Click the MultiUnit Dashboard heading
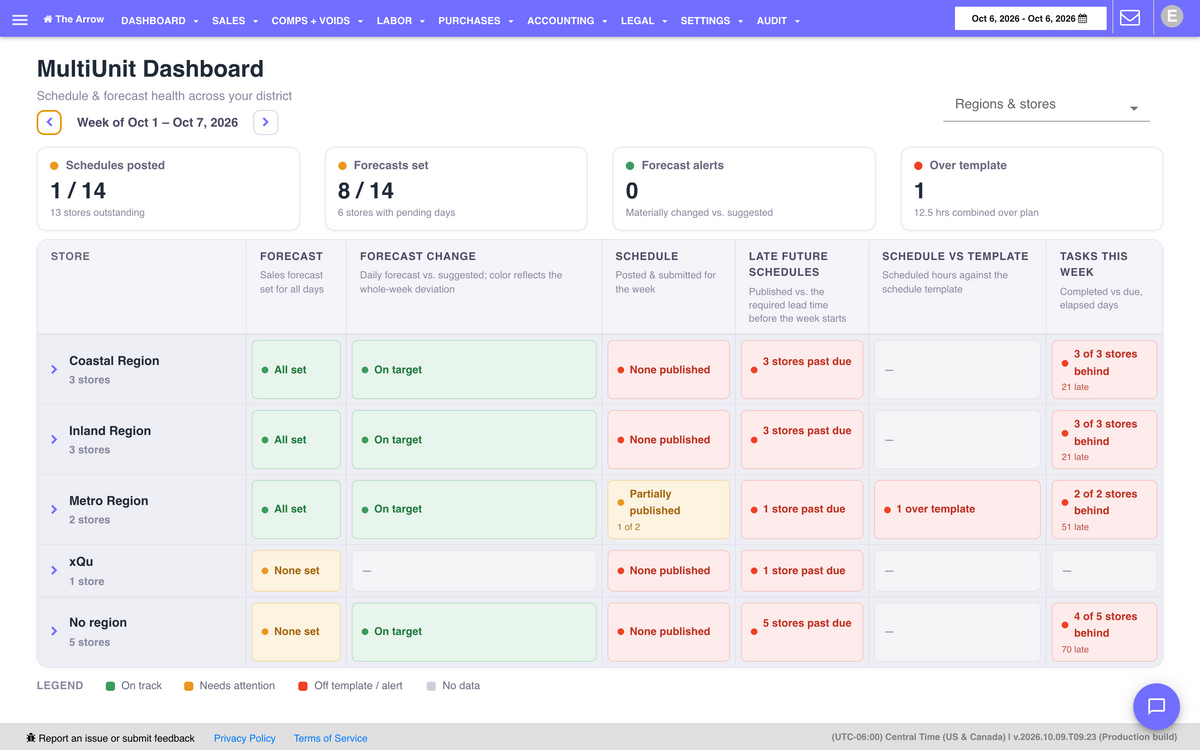This screenshot has width=1200, height=750. pos(150,69)
